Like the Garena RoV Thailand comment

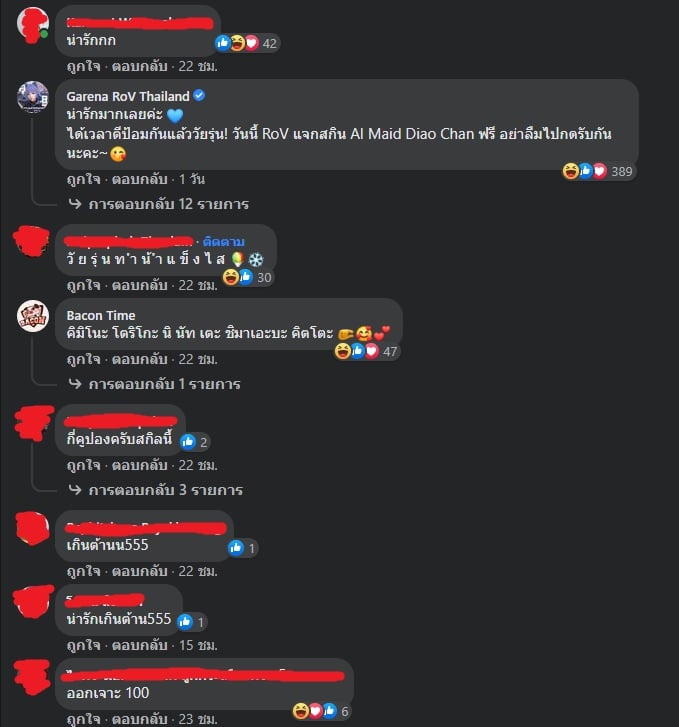83,179
